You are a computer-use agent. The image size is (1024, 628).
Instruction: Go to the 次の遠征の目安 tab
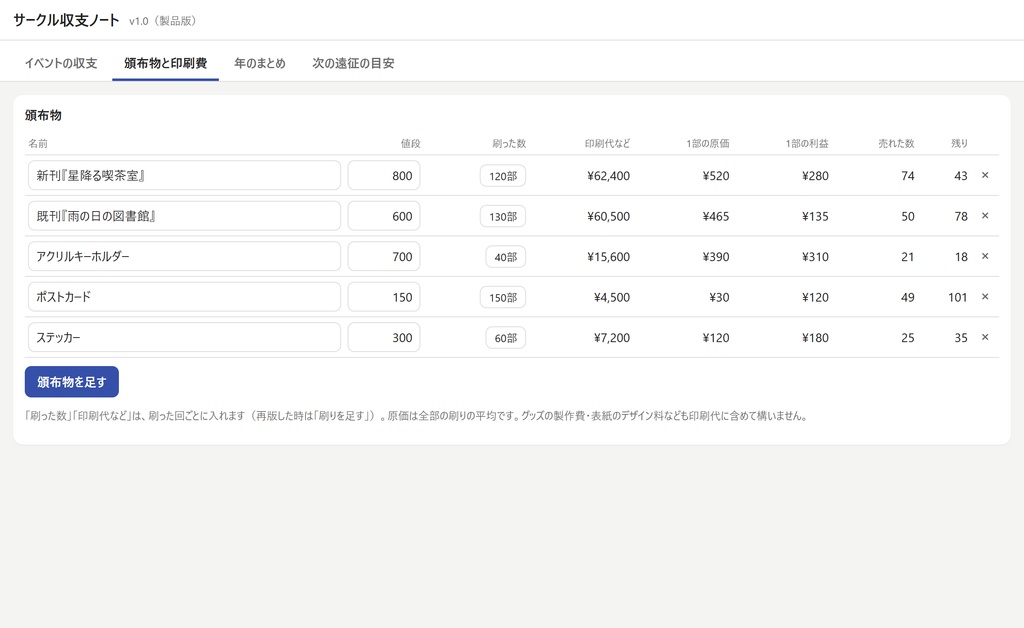tap(353, 63)
